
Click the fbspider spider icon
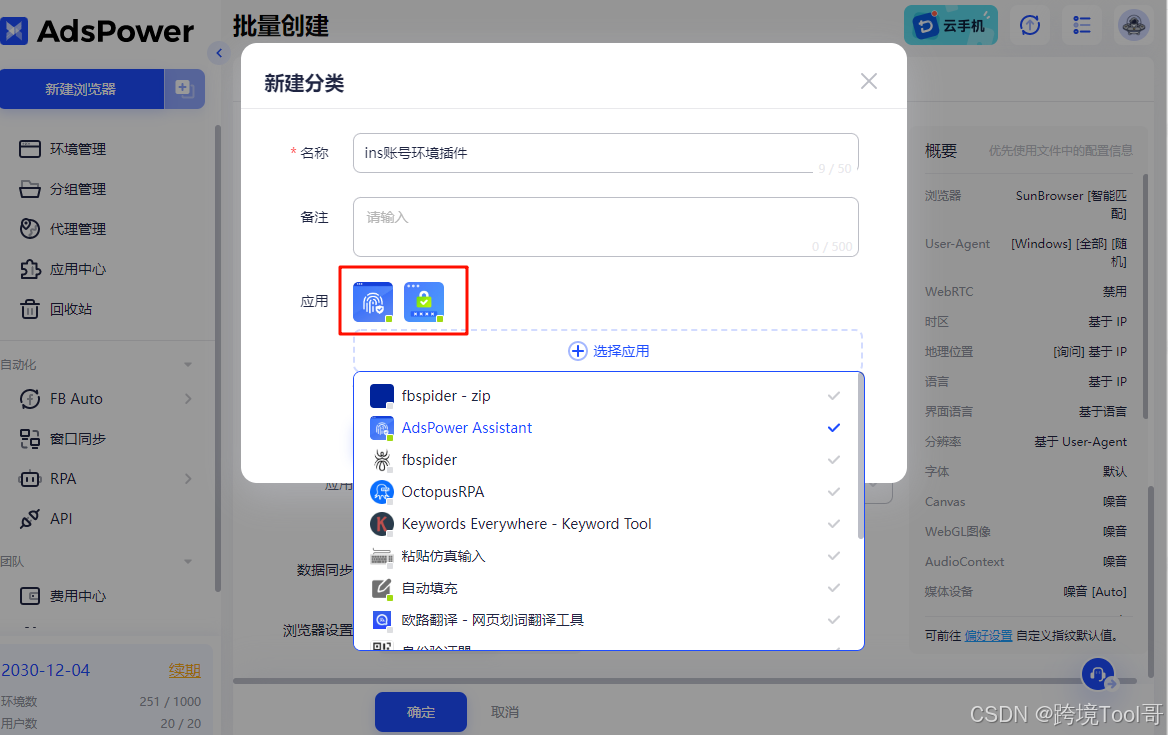pyautogui.click(x=381, y=459)
